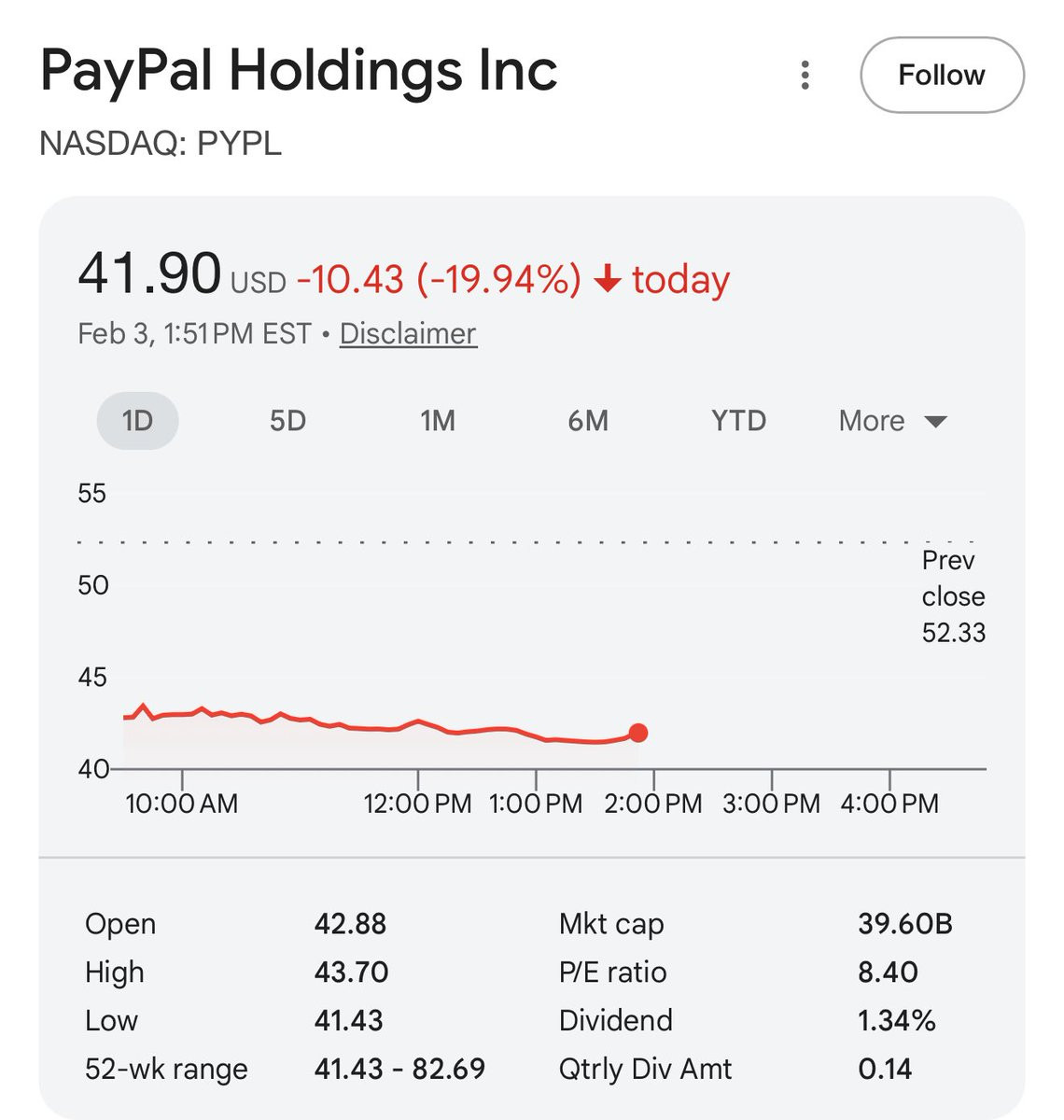This screenshot has height=1120, width=1064.
Task: Open the Disclaimer link
Action: point(408,333)
